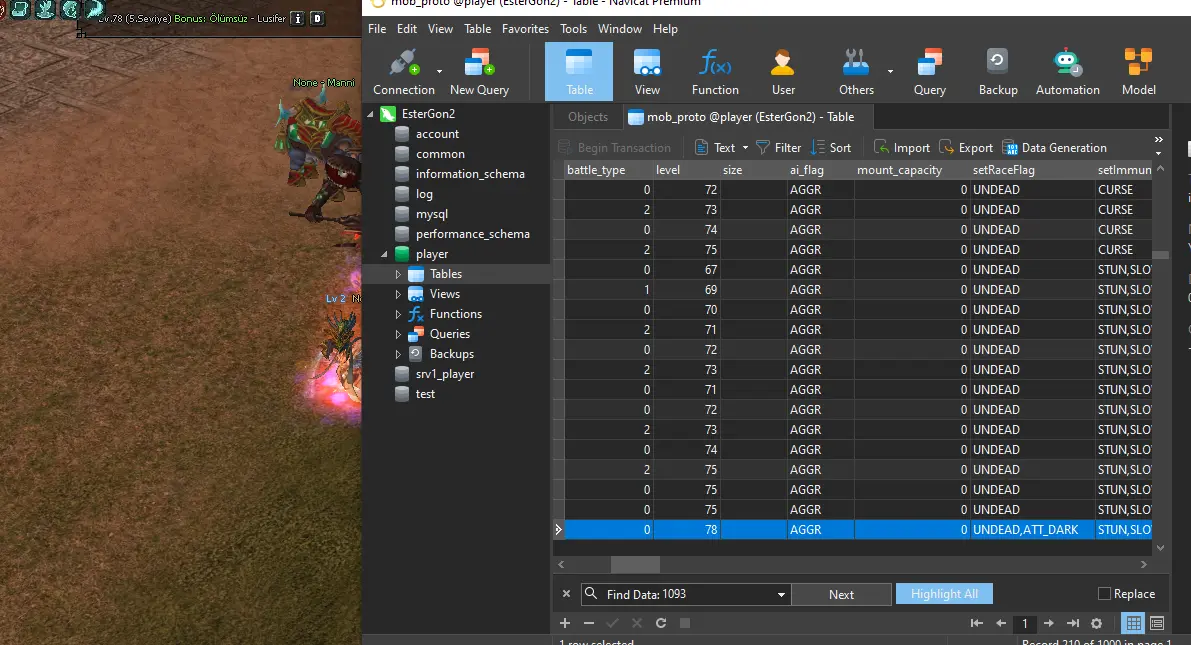Viewport: 1191px width, 645px height.
Task: Add a new record with the plus icon
Action: click(565, 623)
